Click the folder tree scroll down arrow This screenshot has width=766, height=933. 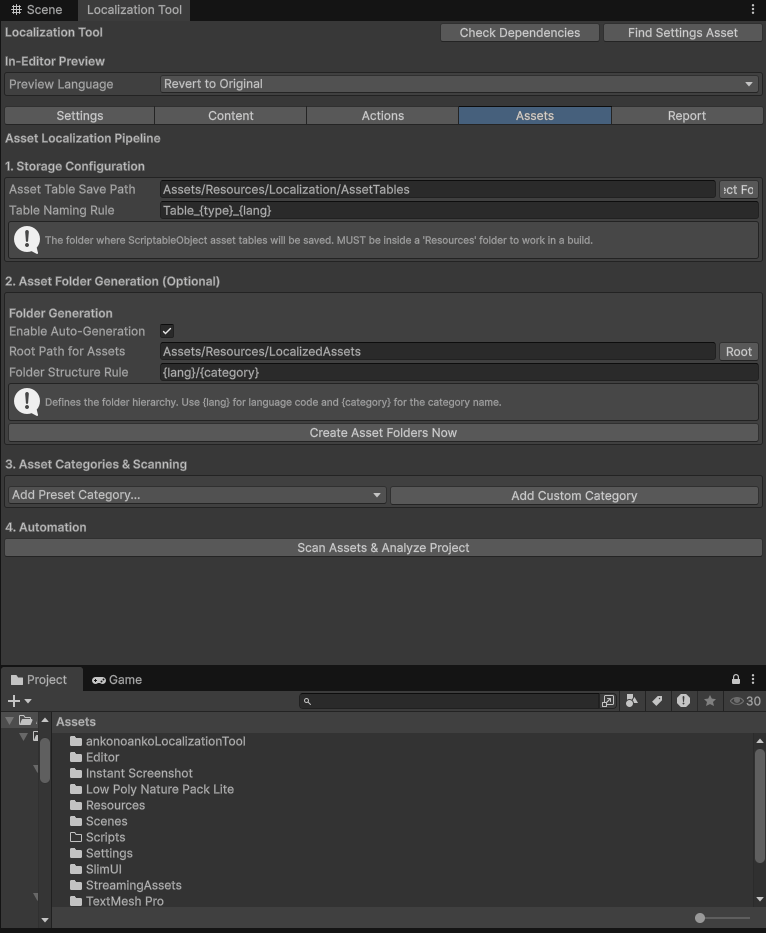(x=45, y=920)
